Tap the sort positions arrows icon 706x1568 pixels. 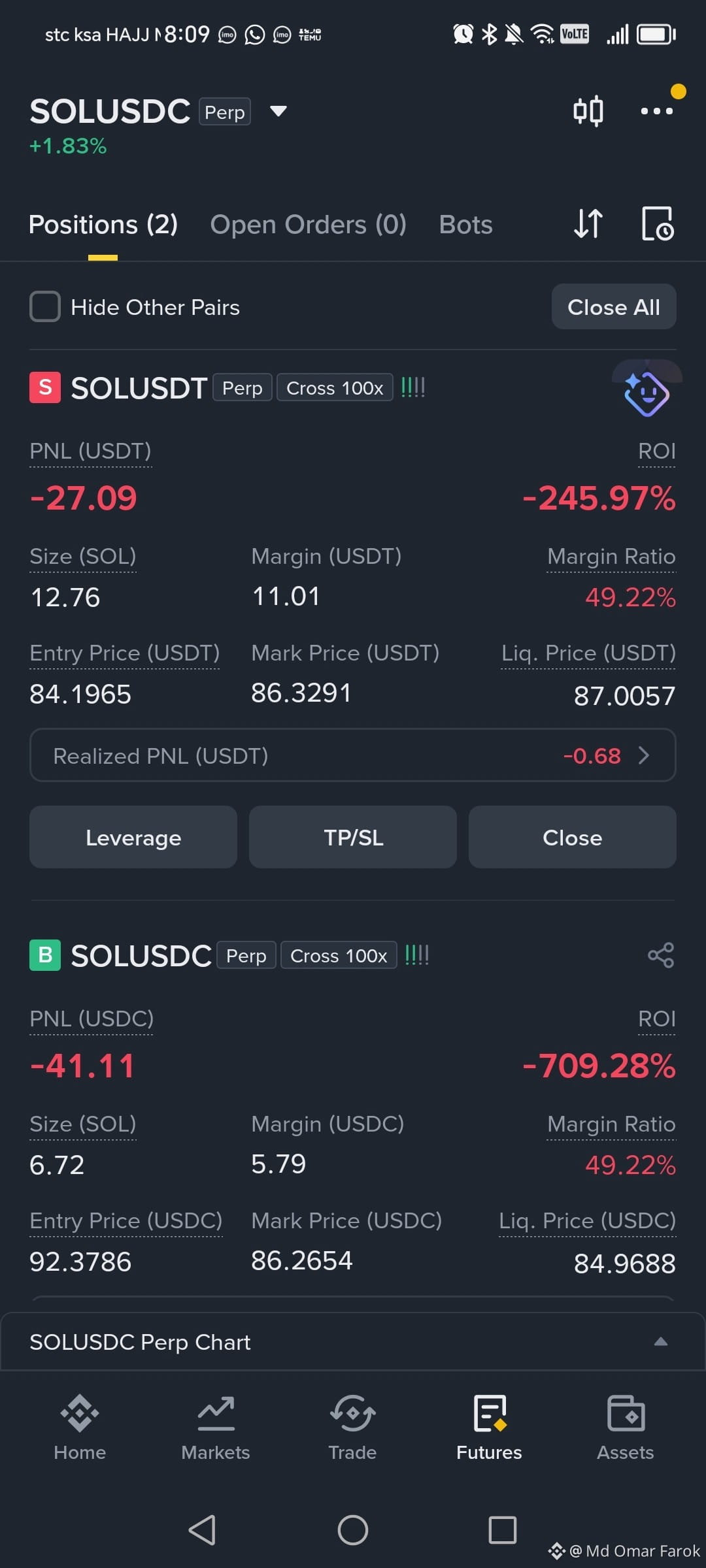pyautogui.click(x=588, y=224)
